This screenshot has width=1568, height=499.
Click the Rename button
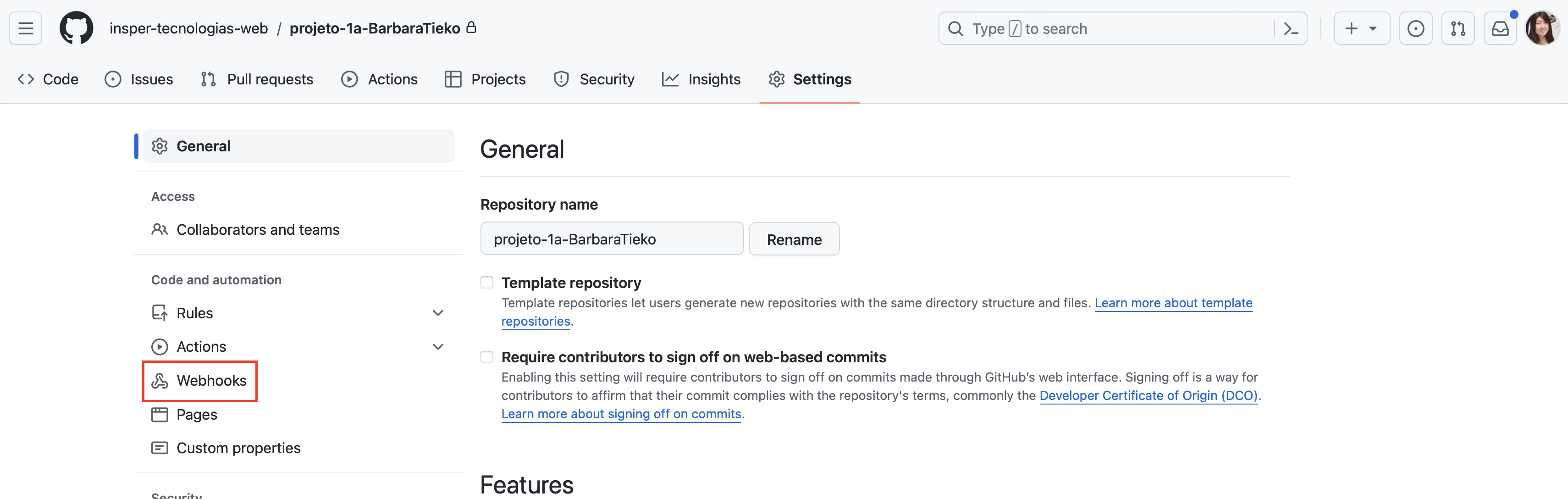click(794, 239)
